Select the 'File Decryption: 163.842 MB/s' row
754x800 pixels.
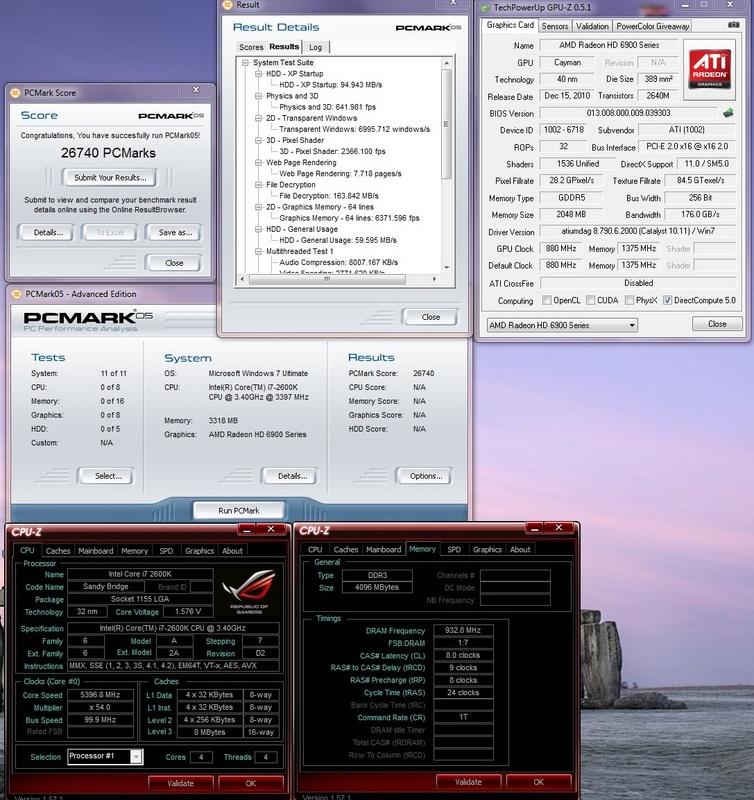click(x=329, y=196)
